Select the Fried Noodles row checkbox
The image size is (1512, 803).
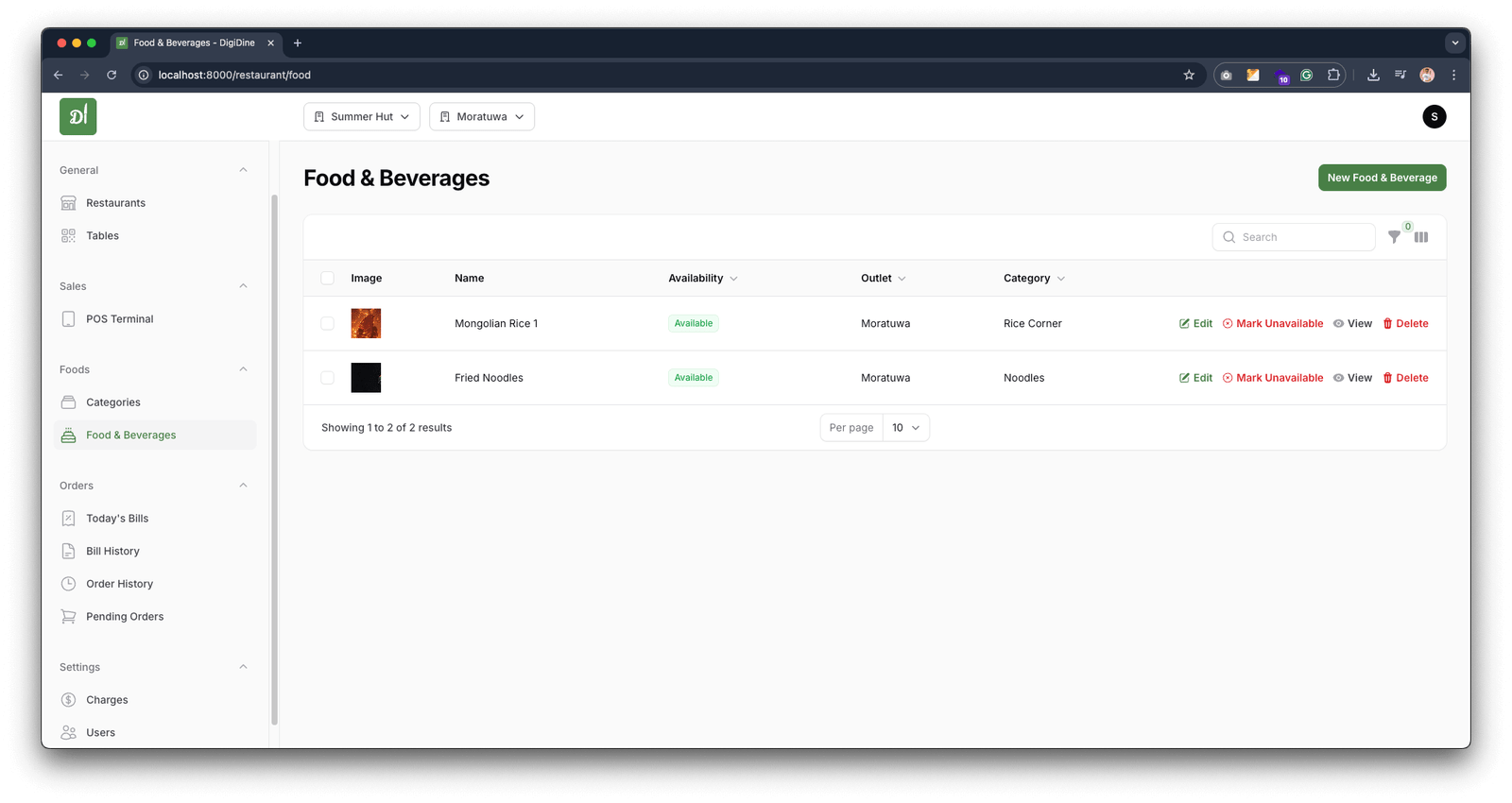pyautogui.click(x=327, y=378)
